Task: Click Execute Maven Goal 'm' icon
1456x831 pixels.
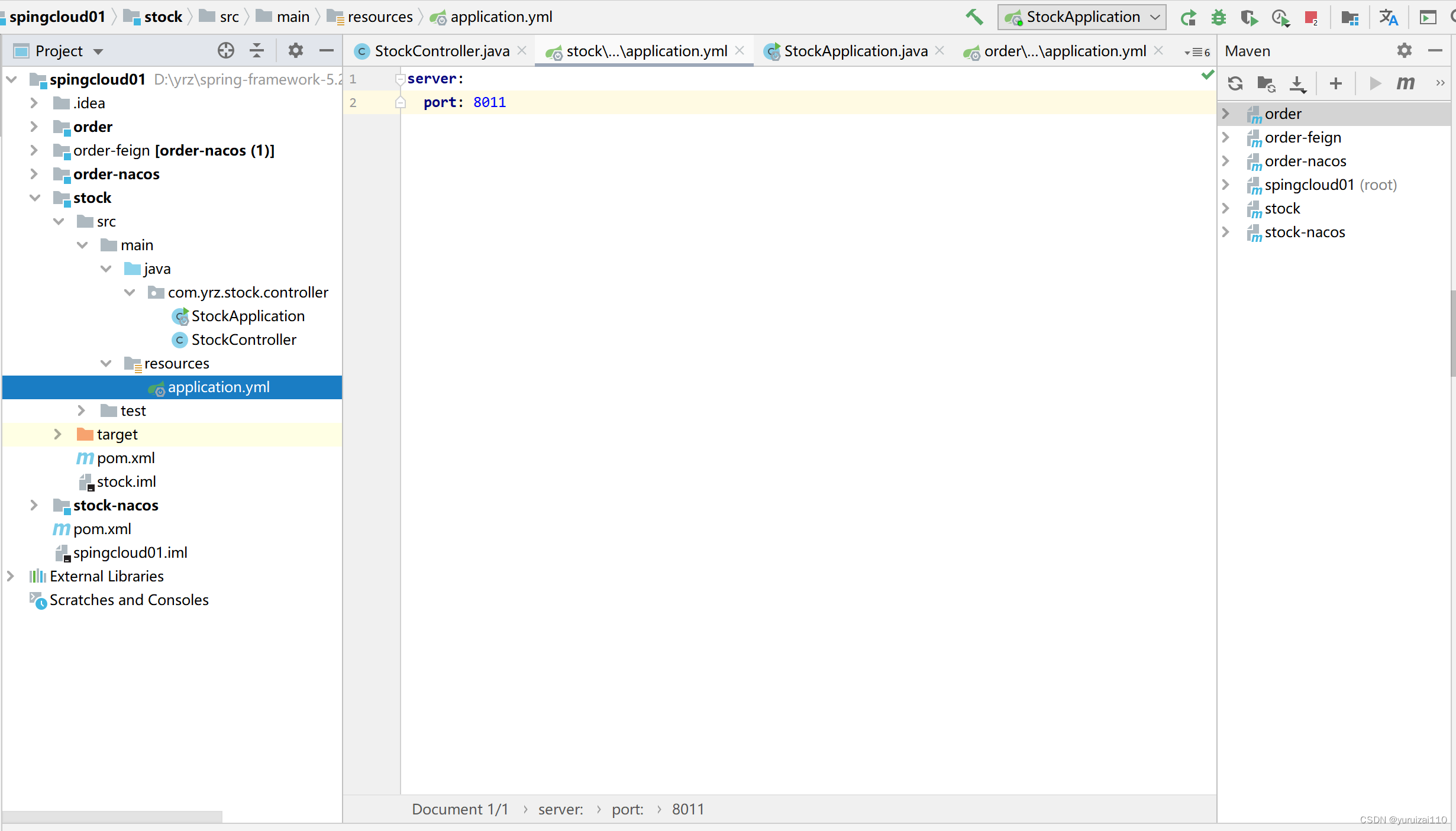Action: (x=1405, y=83)
